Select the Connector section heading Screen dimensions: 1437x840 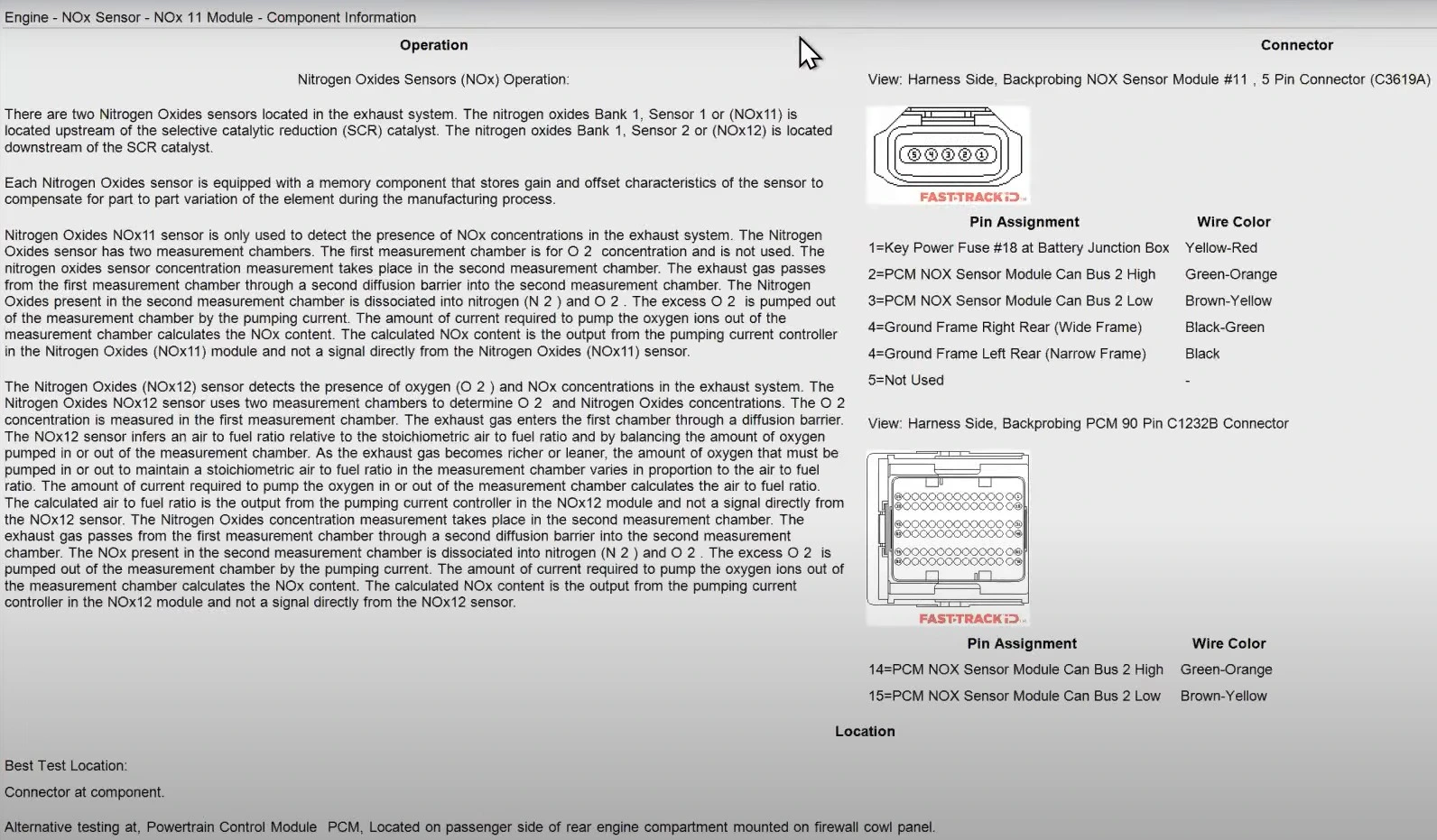[x=1296, y=45]
